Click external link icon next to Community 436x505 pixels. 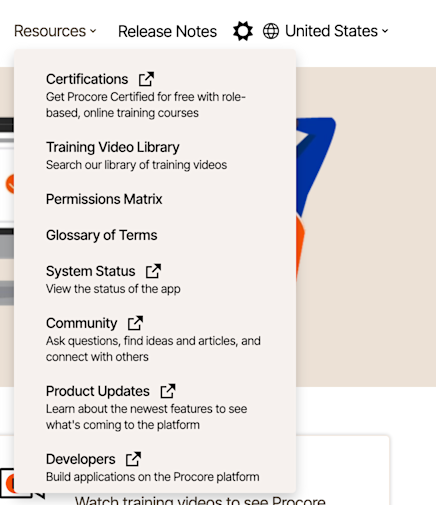tap(135, 323)
